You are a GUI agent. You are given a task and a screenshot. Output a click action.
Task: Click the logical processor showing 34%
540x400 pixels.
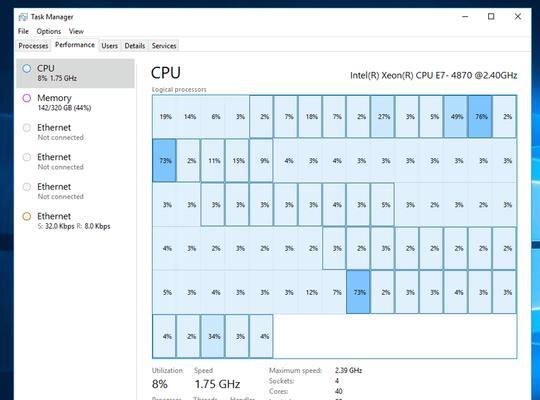(x=213, y=336)
